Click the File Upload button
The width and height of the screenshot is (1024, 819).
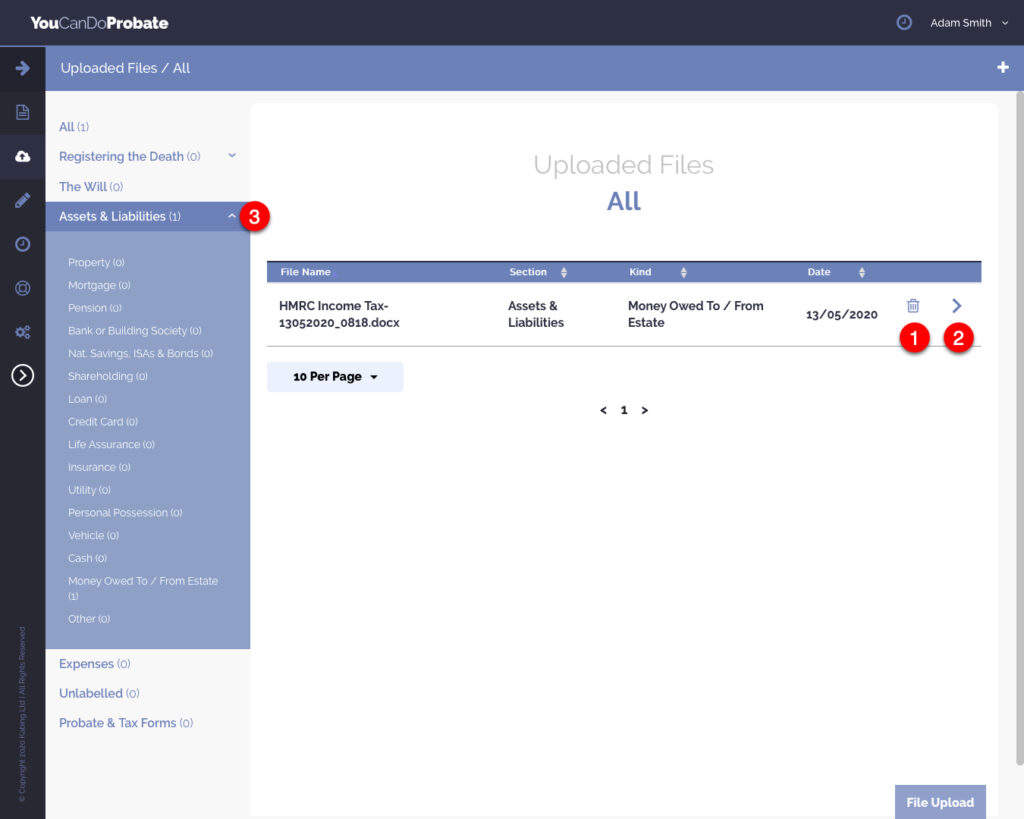point(939,802)
